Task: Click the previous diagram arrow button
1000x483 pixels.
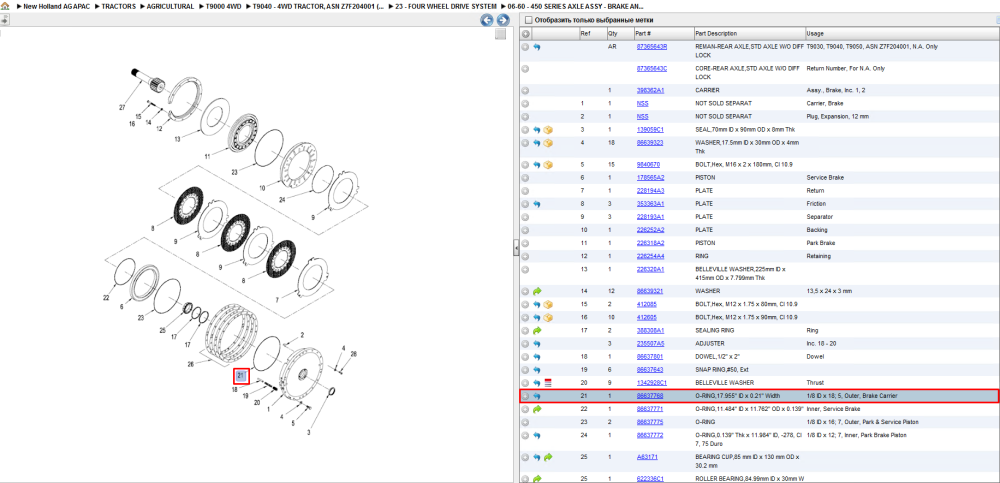Action: pos(487,20)
